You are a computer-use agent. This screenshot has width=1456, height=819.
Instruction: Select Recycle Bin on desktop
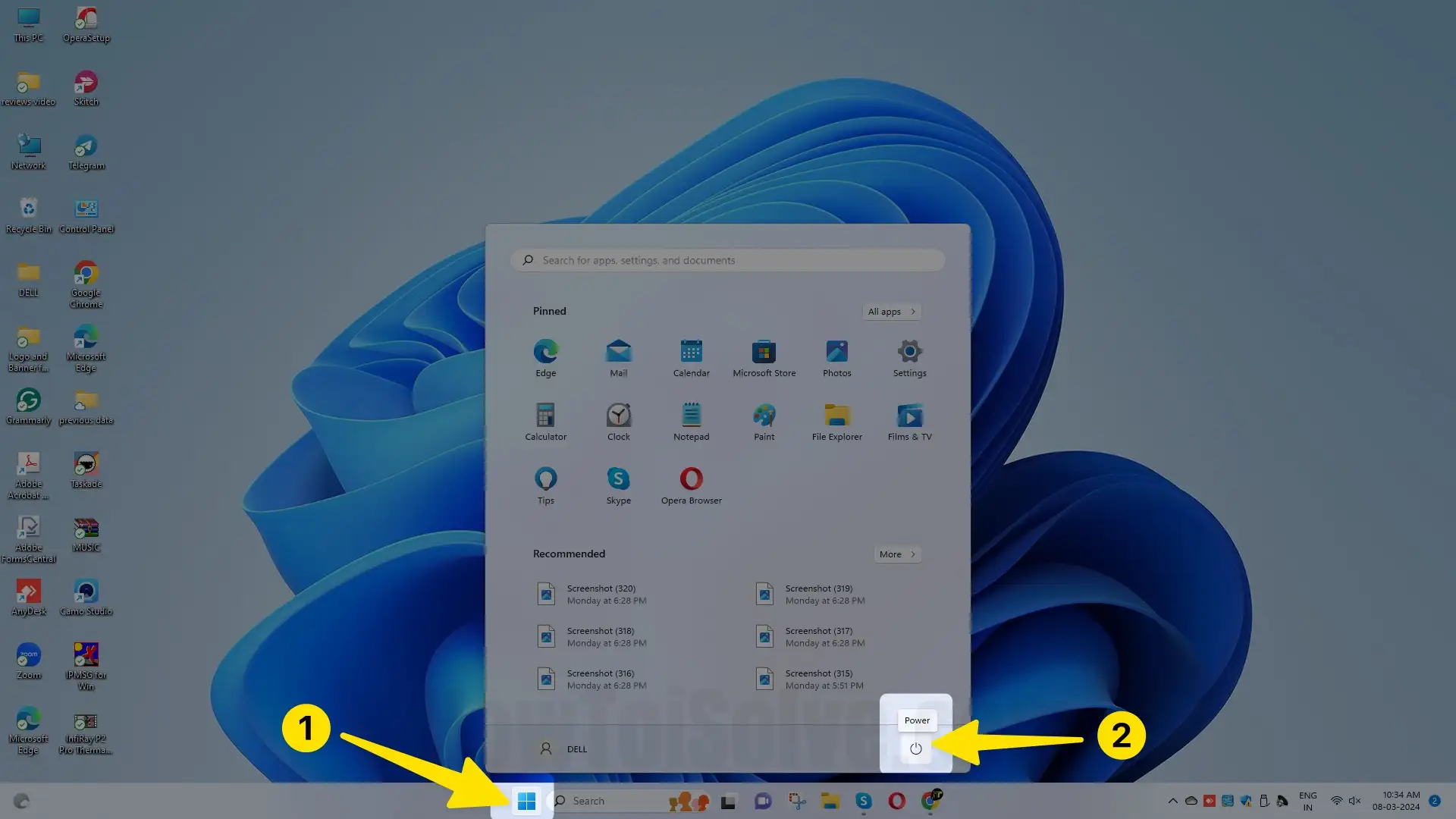(x=29, y=216)
